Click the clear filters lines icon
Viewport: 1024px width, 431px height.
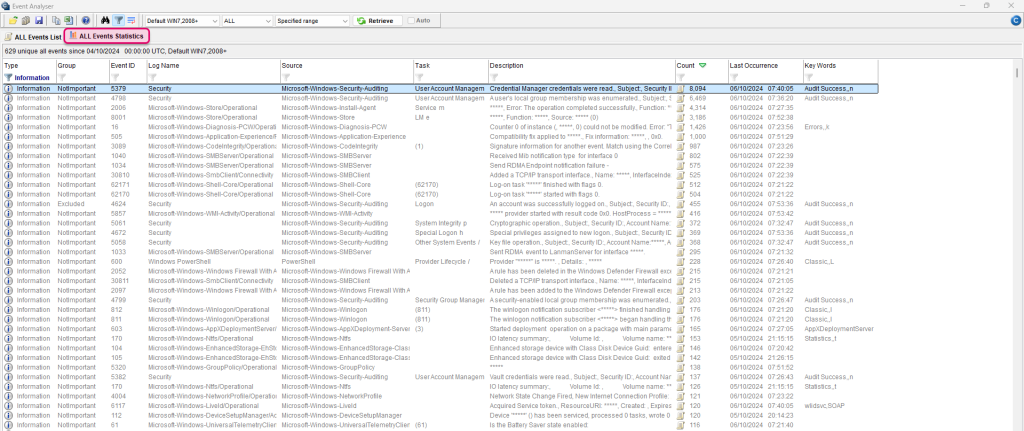pos(131,21)
